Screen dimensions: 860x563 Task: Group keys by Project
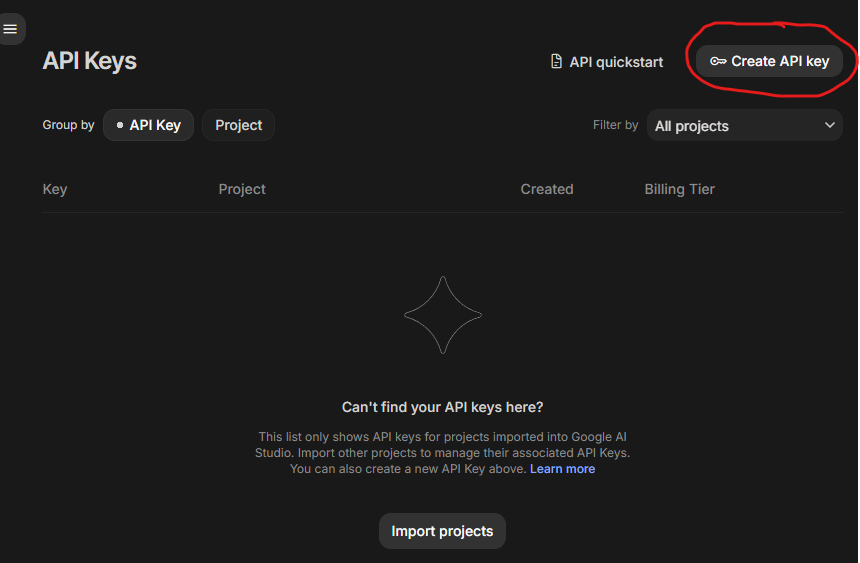coord(239,125)
